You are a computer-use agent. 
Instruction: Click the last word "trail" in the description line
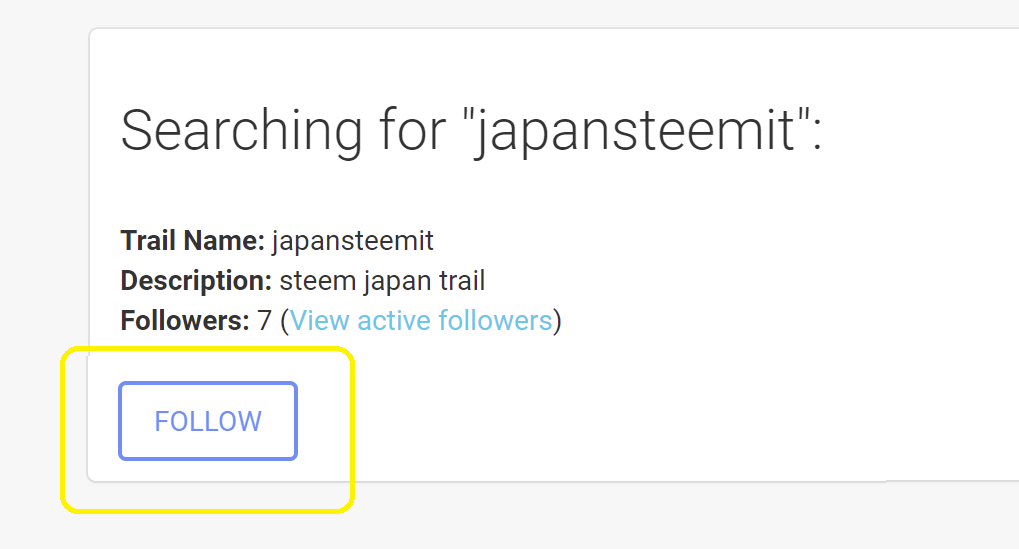461,281
